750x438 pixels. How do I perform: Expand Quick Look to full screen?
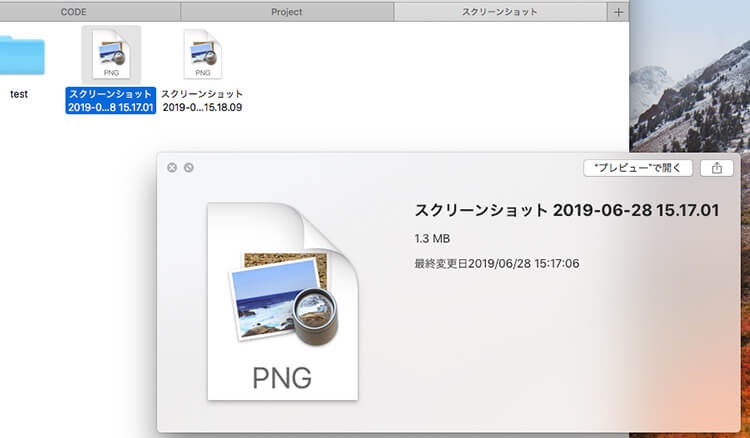(x=189, y=168)
